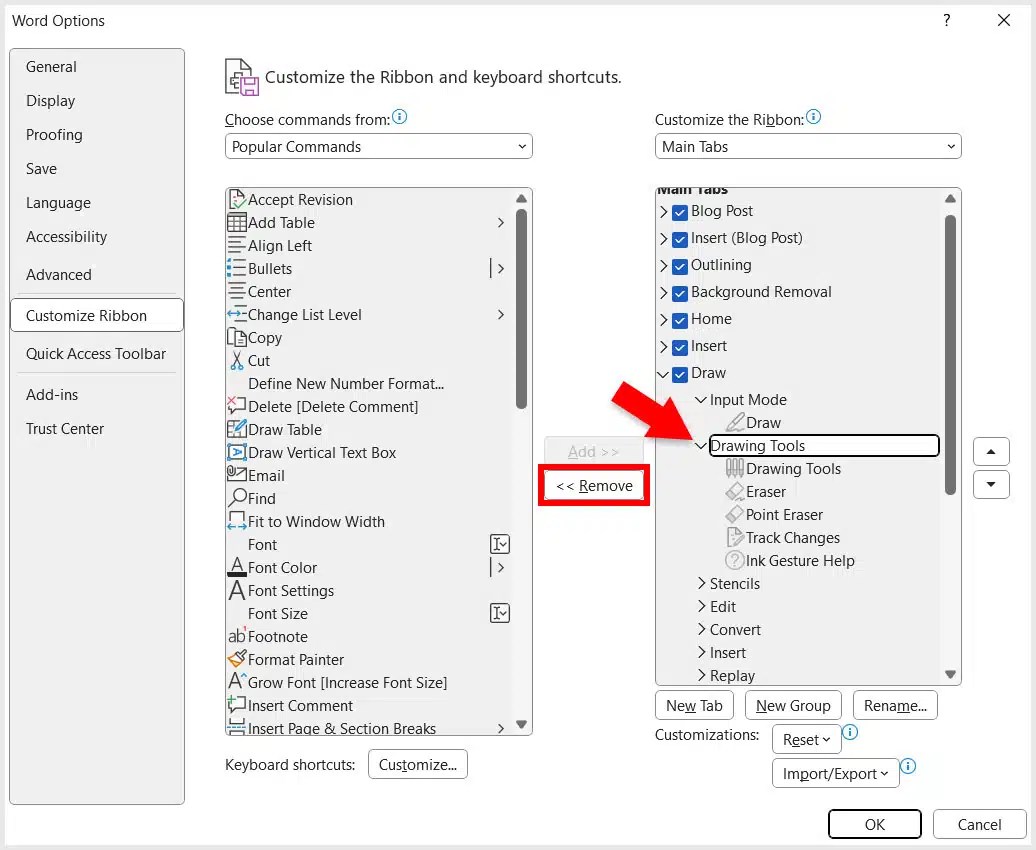1036x850 pixels.
Task: Select Track Changes in the Drawing Tools group
Action: [792, 537]
